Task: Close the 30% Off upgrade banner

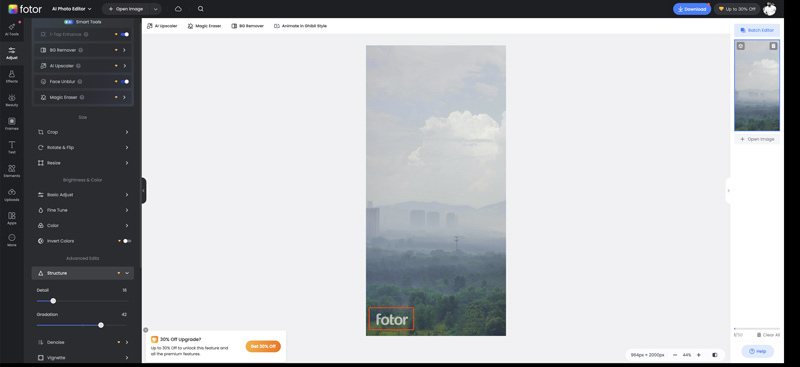Action: pos(145,330)
